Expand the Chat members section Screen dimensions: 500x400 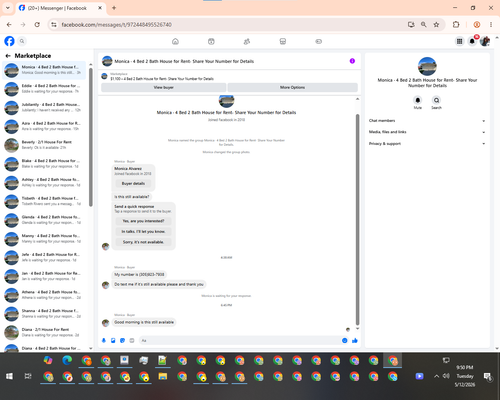pyautogui.click(x=427, y=121)
